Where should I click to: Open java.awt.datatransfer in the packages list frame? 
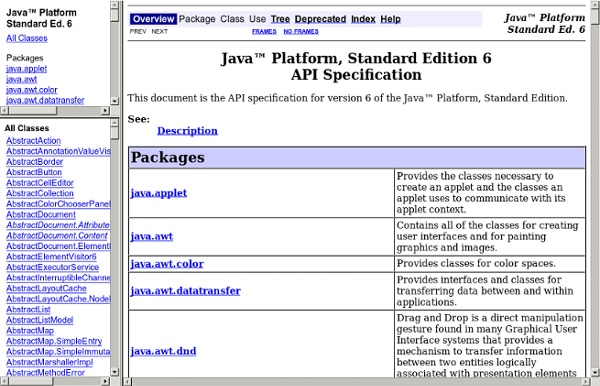click(45, 100)
